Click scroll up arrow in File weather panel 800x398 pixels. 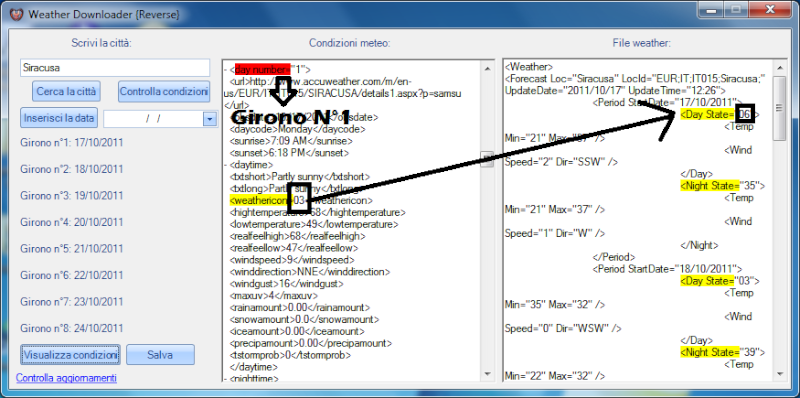pyautogui.click(x=779, y=68)
